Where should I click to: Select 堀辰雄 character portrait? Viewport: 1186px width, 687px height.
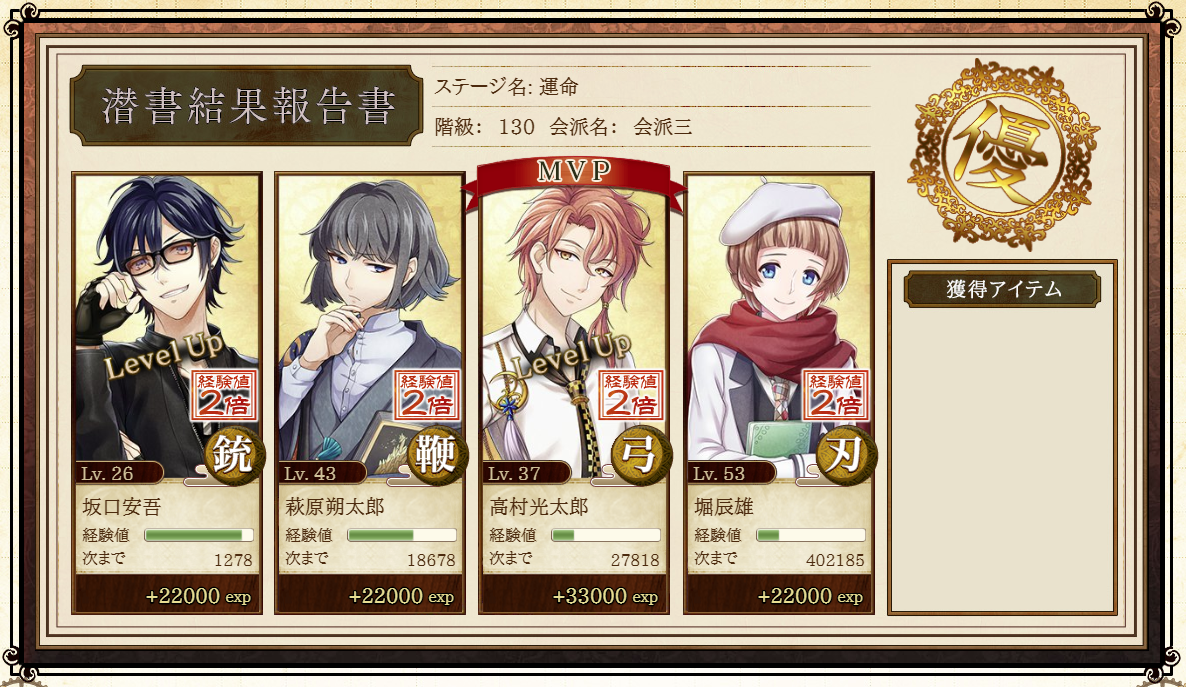coord(779,325)
